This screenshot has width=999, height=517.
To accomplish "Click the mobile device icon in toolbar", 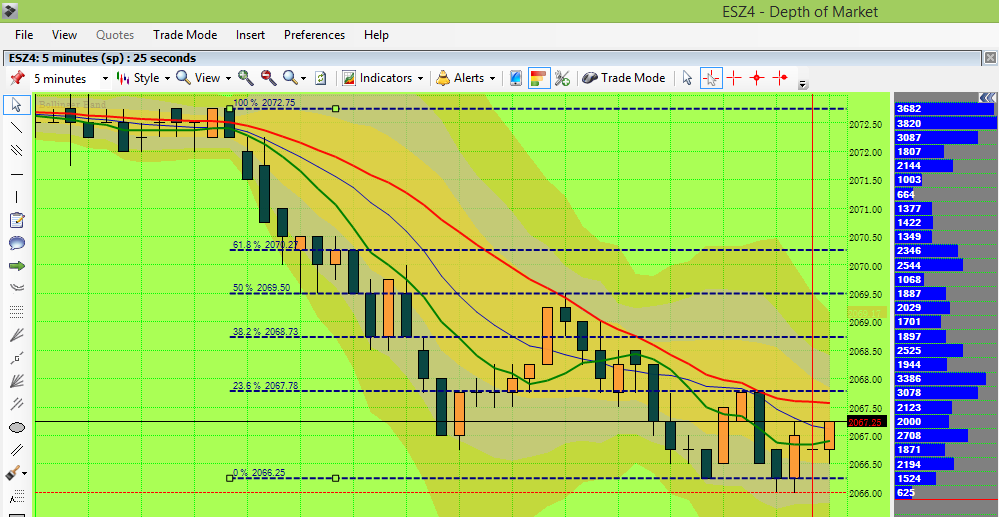I will pyautogui.click(x=515, y=78).
